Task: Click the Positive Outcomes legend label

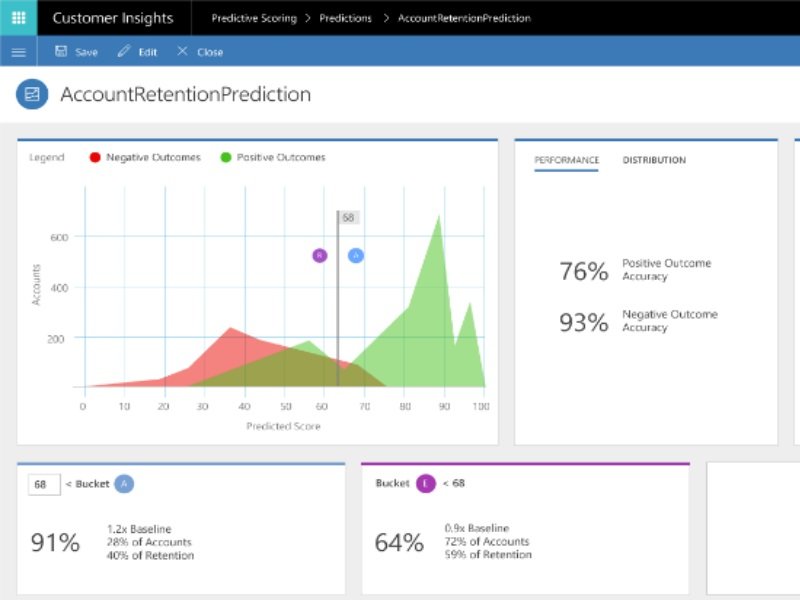Action: (x=281, y=157)
